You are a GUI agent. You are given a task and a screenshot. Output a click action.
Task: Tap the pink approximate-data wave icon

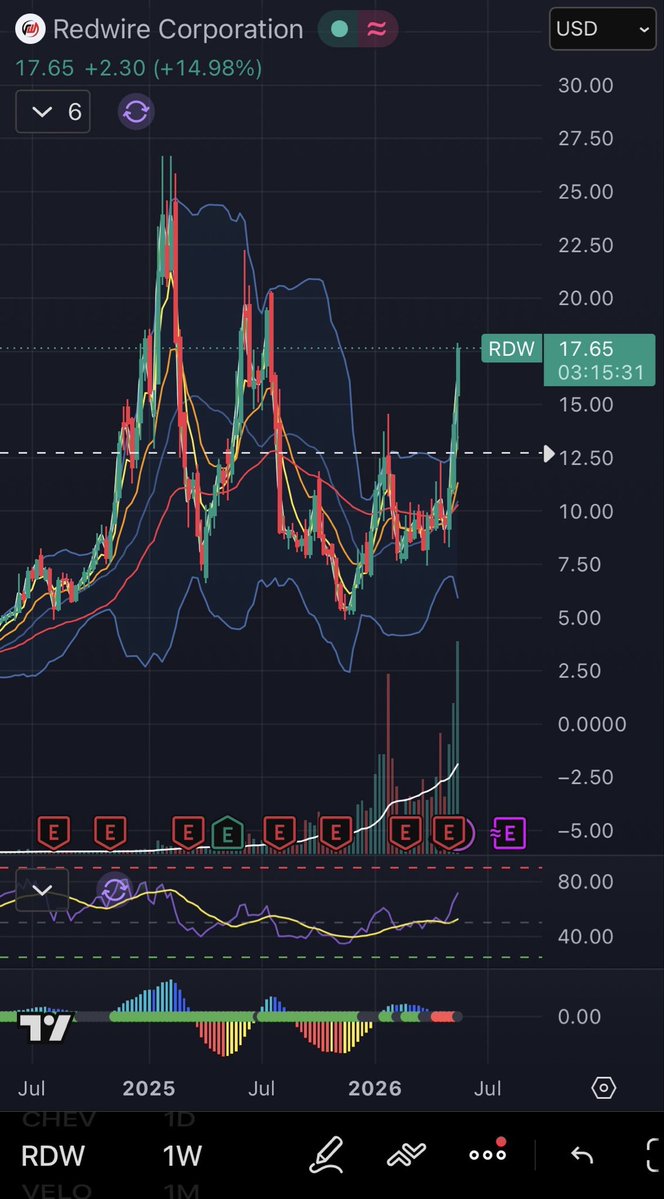point(376,30)
